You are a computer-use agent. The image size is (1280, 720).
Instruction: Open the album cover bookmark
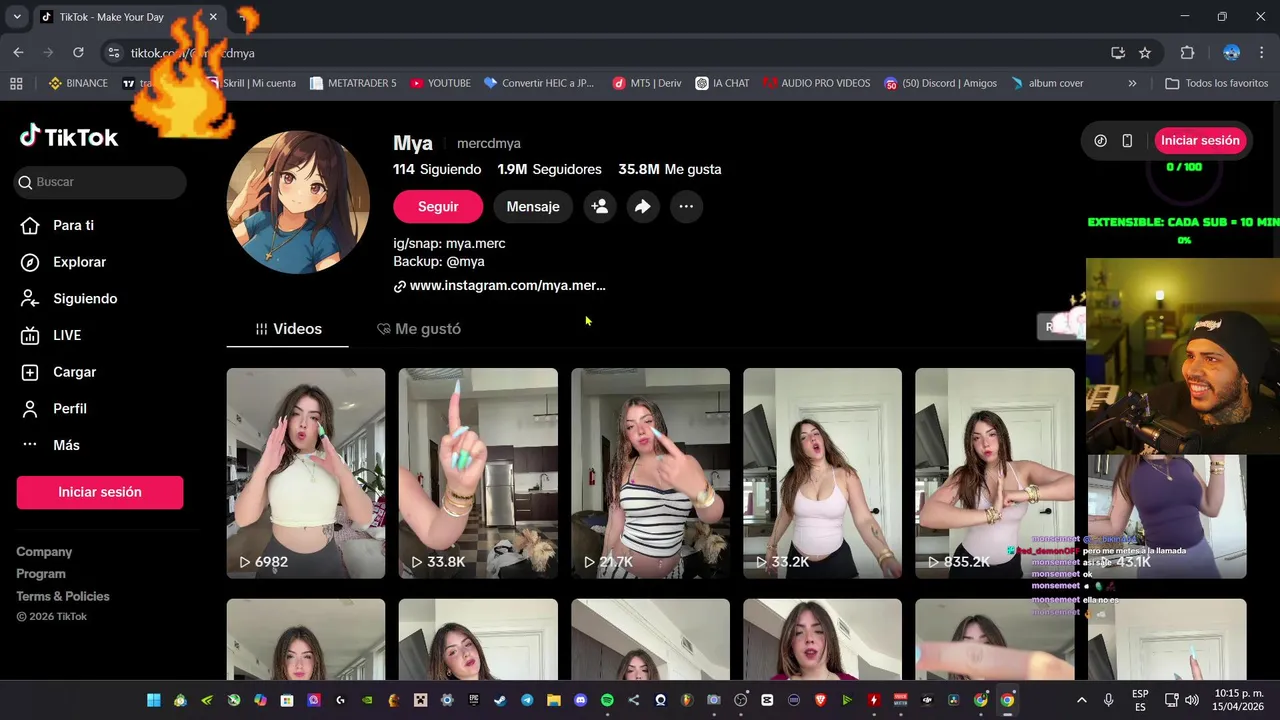(x=1047, y=83)
